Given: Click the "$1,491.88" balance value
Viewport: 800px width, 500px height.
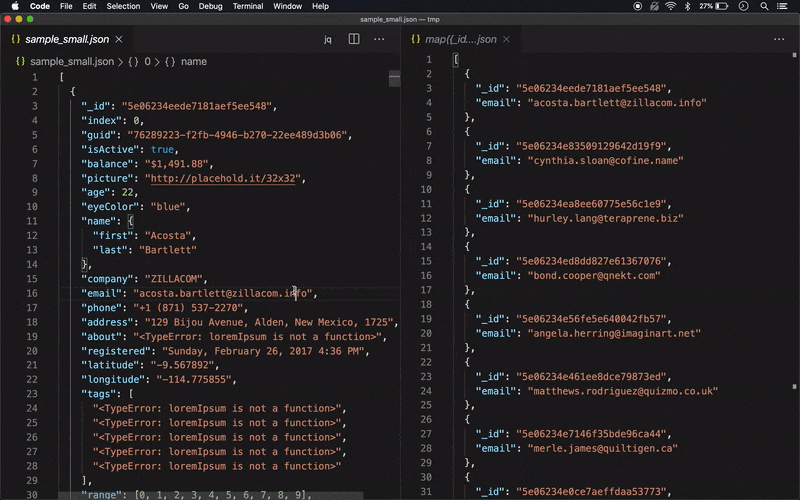Looking at the screenshot, I should [x=177, y=164].
